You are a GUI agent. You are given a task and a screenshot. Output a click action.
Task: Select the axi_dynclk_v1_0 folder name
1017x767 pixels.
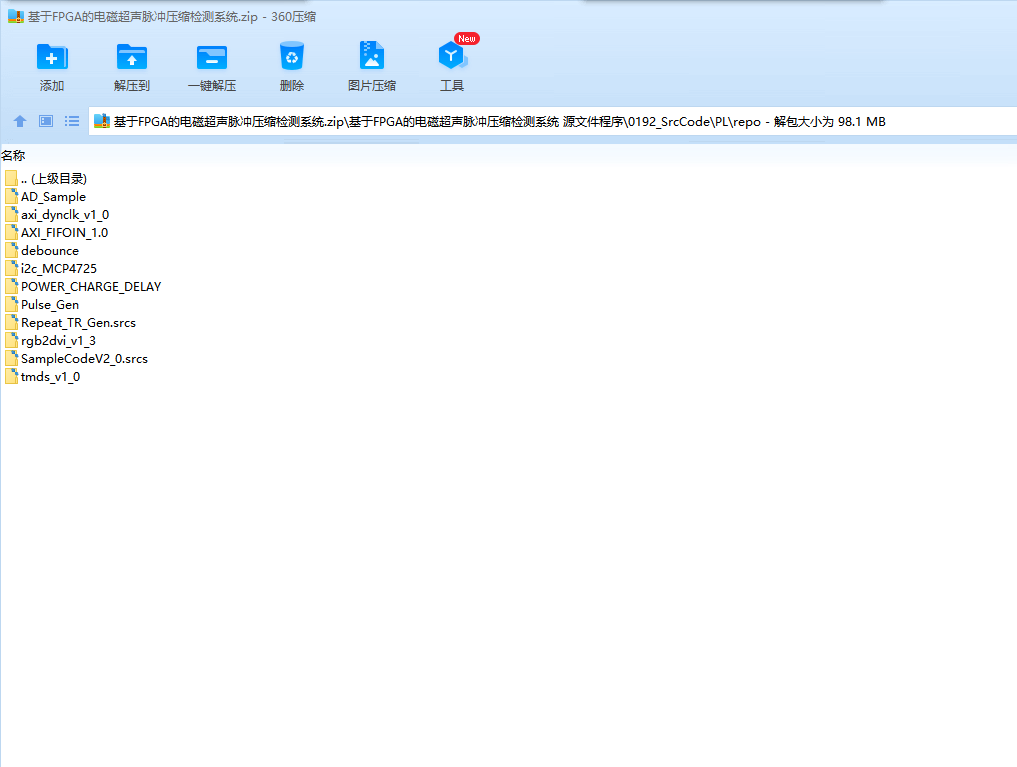tap(65, 215)
